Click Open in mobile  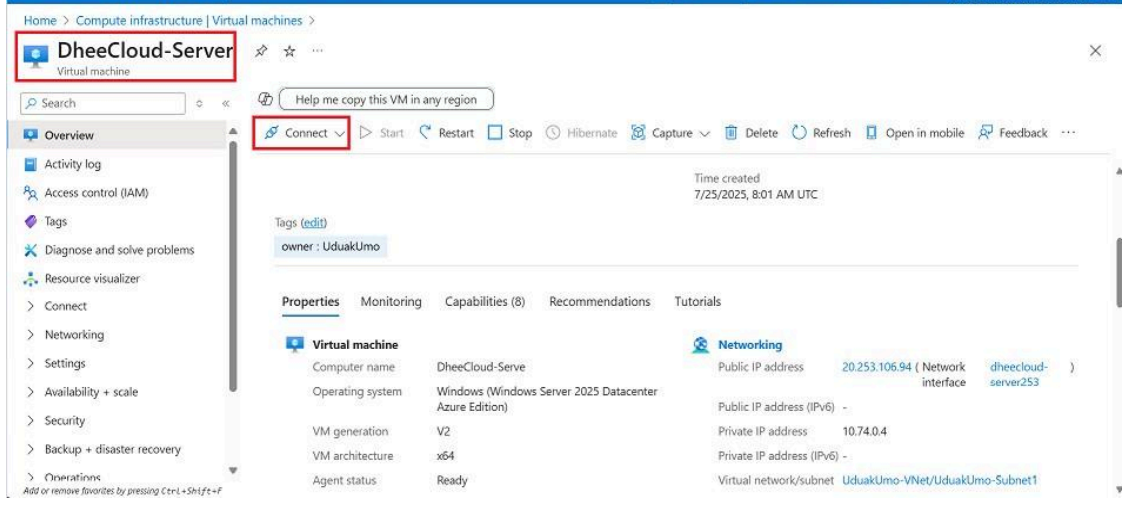pos(915,133)
